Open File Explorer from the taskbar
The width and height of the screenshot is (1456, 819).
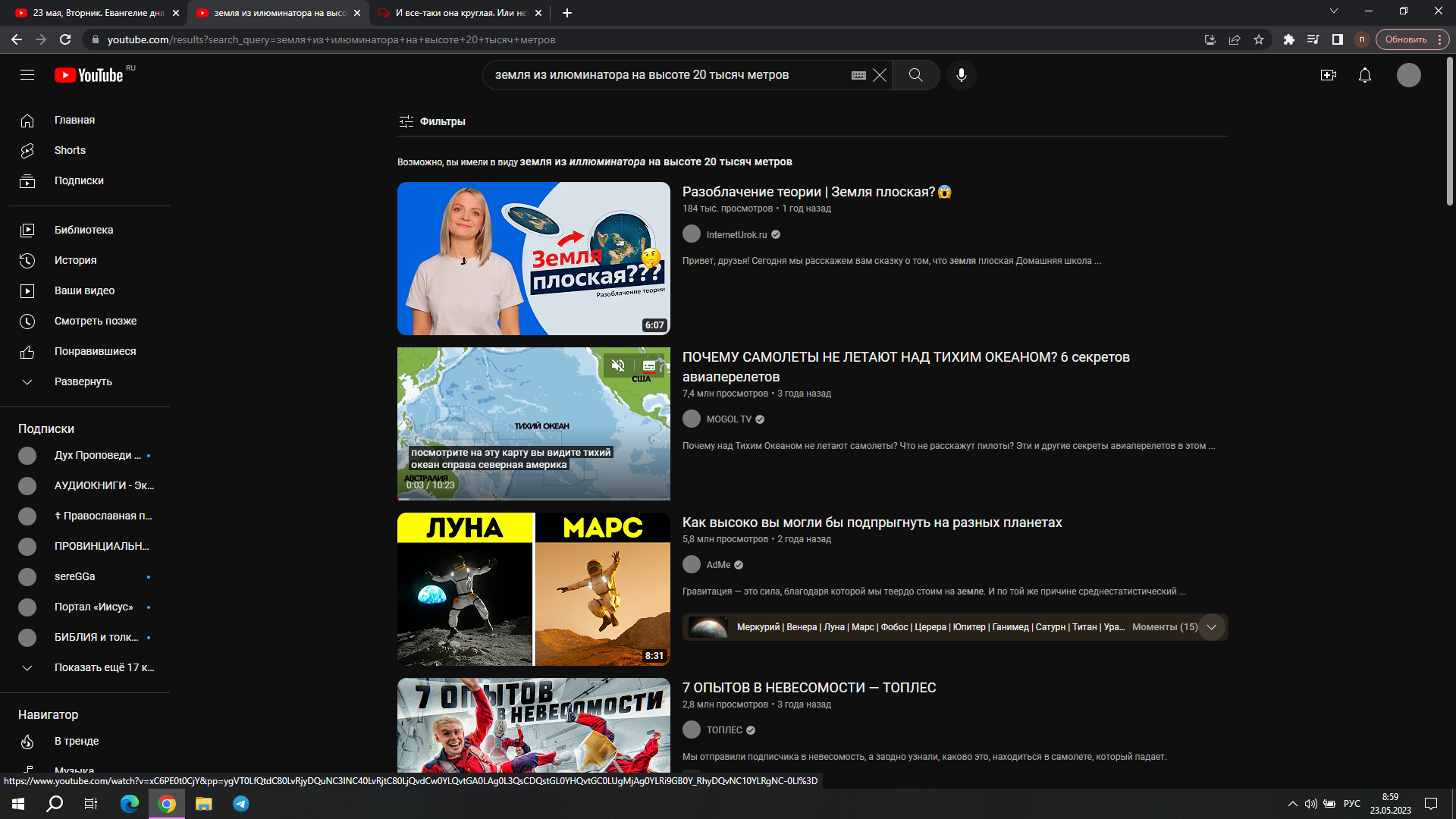(x=204, y=804)
